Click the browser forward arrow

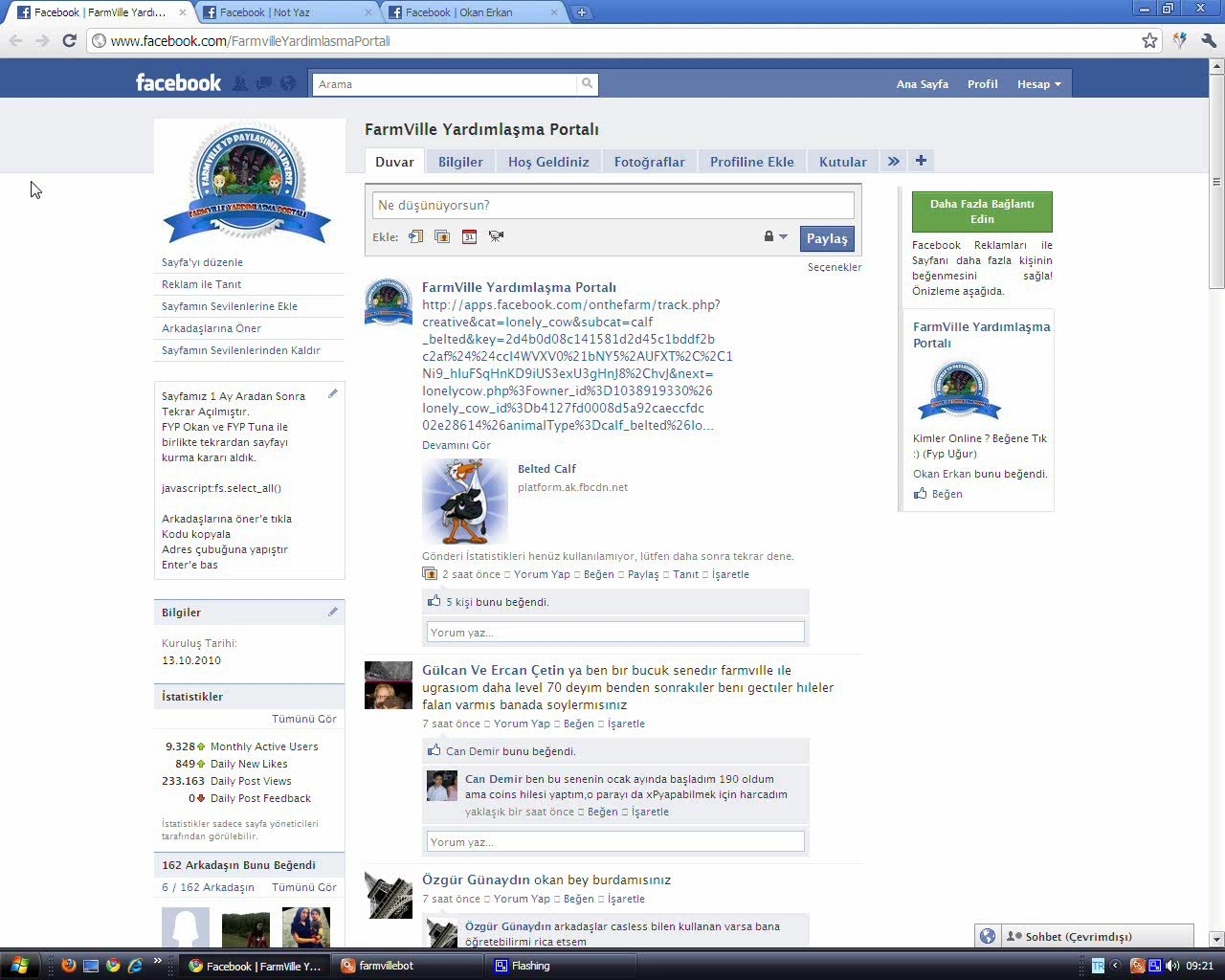pyautogui.click(x=42, y=40)
